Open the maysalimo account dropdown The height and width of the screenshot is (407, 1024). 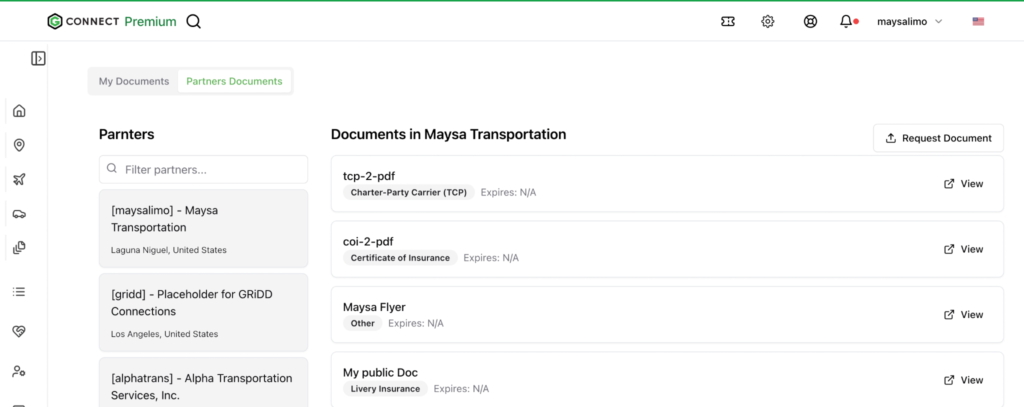(x=910, y=22)
